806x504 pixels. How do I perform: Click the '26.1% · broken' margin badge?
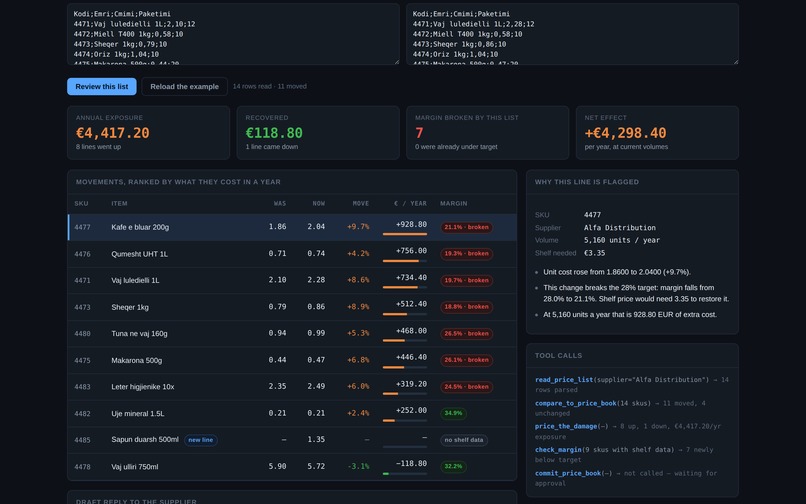466,360
